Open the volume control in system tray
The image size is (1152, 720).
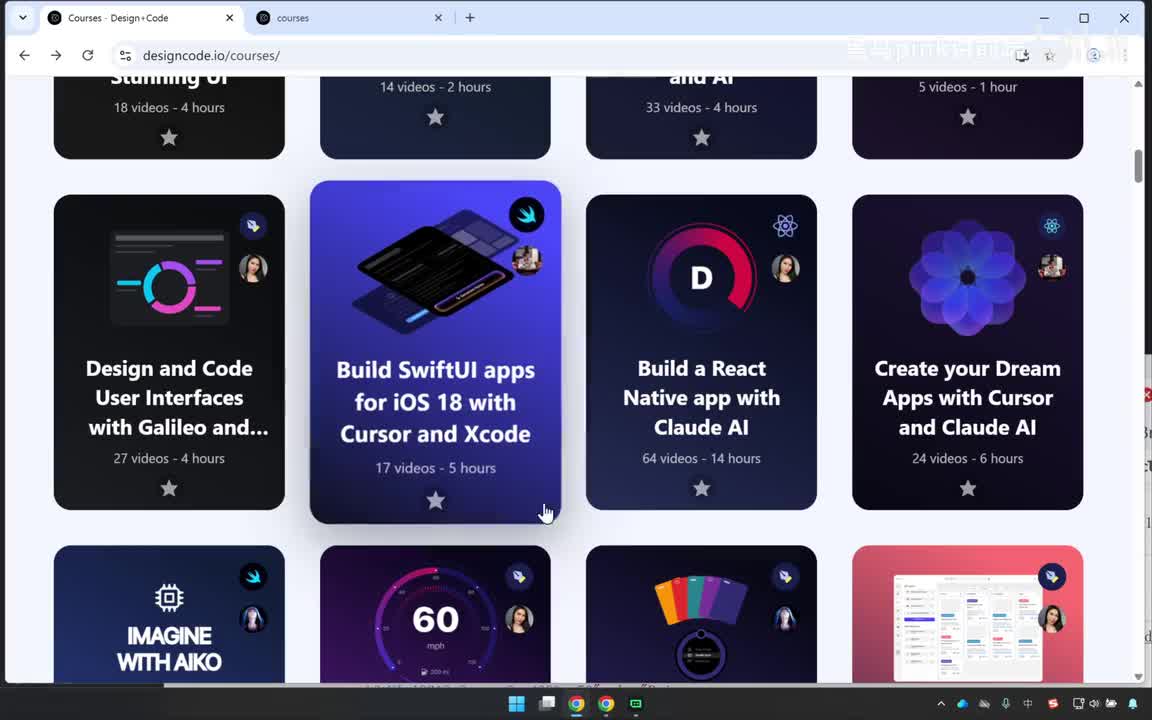(1094, 704)
